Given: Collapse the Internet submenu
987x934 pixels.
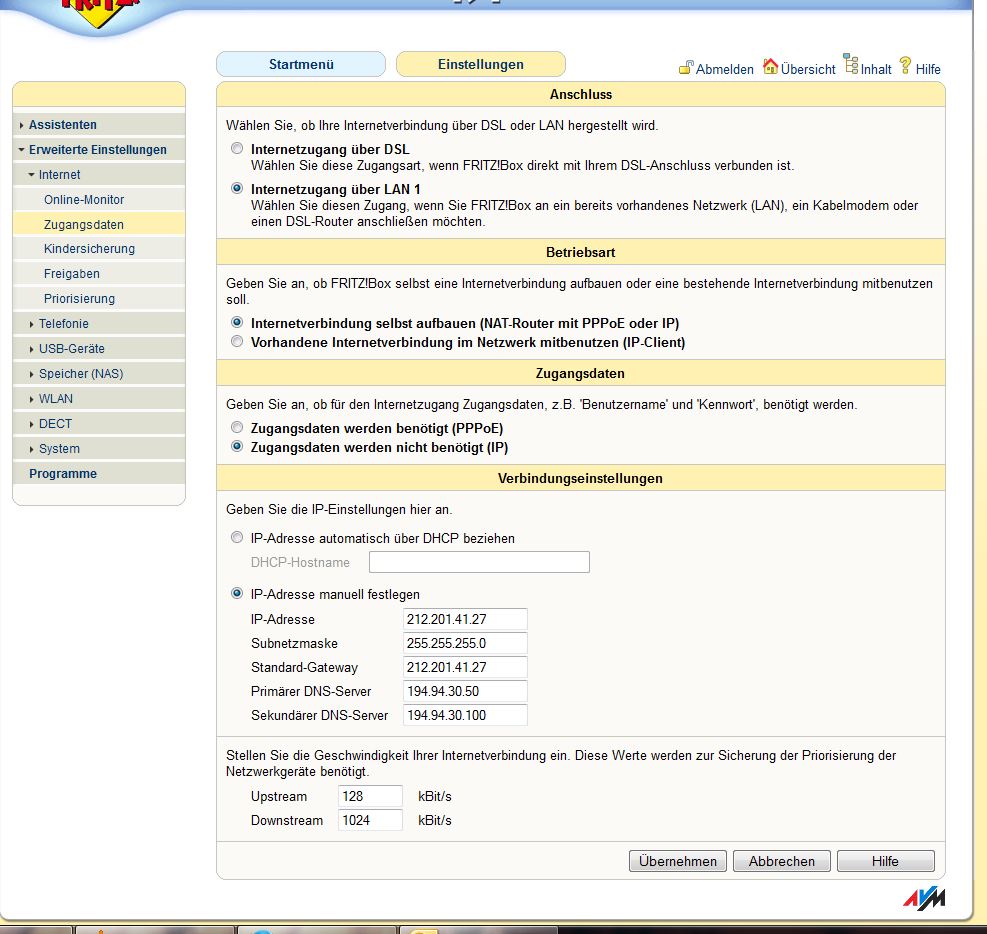Looking at the screenshot, I should pos(99,174).
